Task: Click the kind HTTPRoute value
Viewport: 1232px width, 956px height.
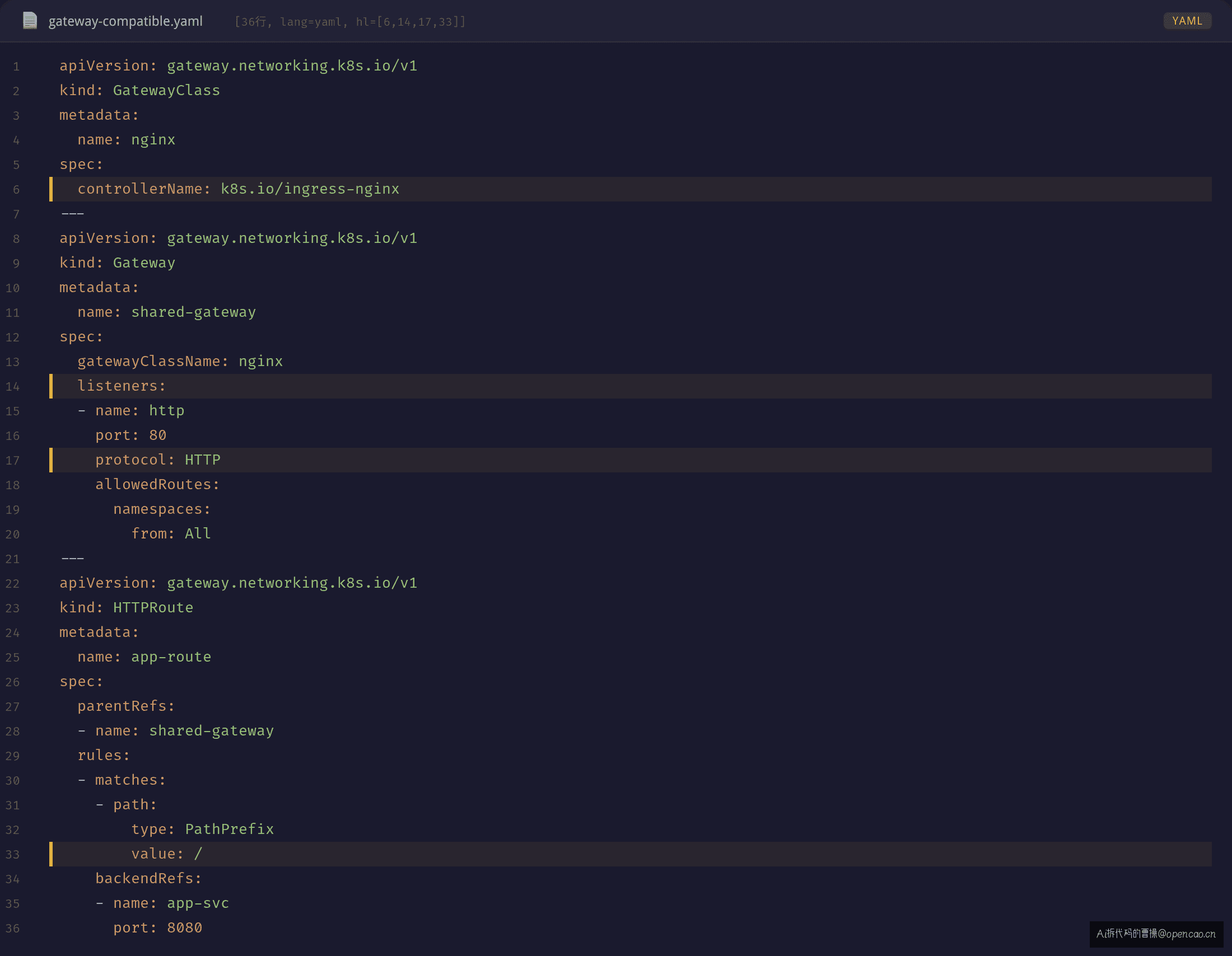Action: pyautogui.click(x=153, y=608)
